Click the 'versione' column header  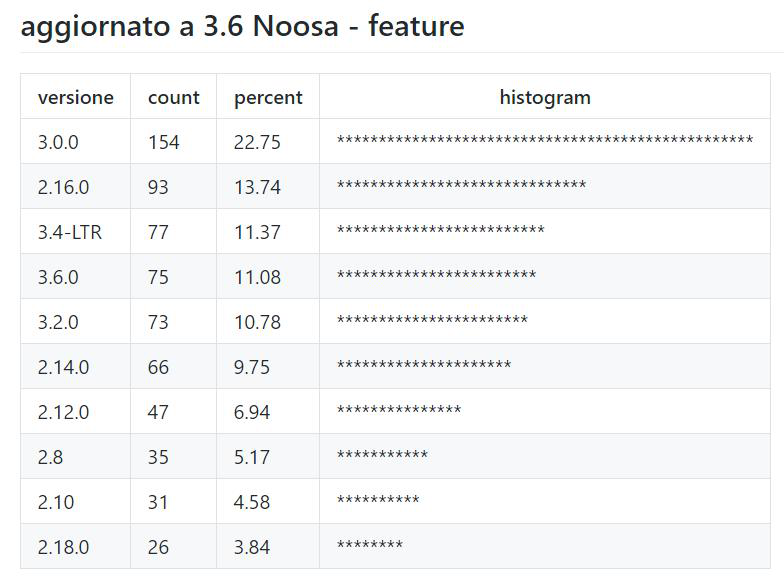[x=75, y=97]
